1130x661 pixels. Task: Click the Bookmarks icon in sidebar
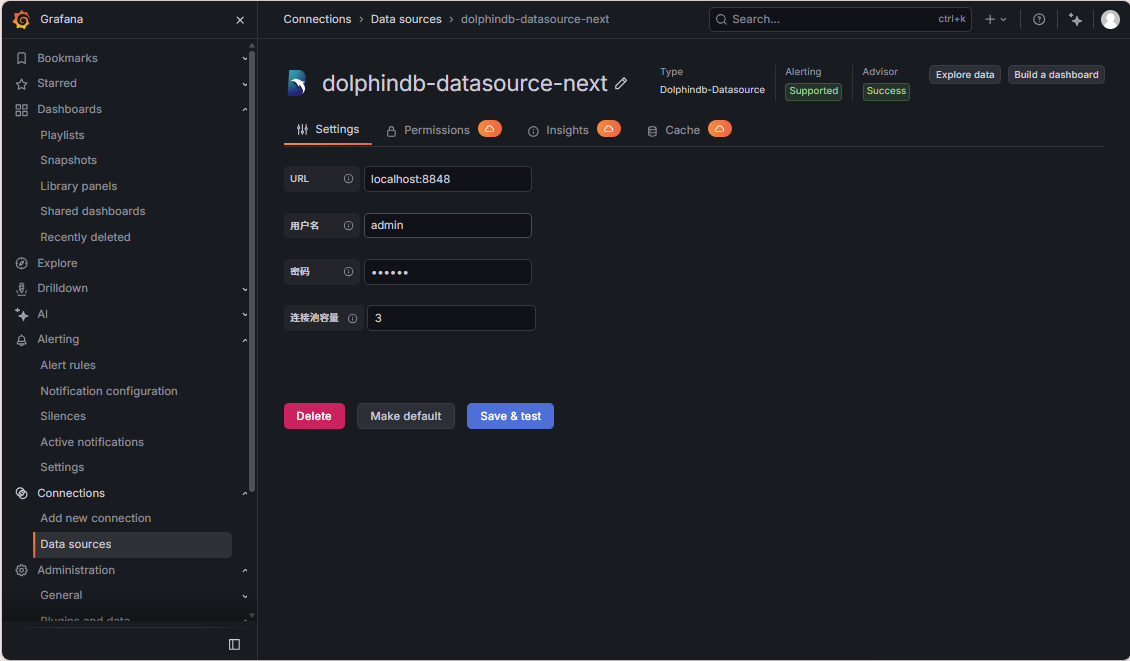point(22,58)
